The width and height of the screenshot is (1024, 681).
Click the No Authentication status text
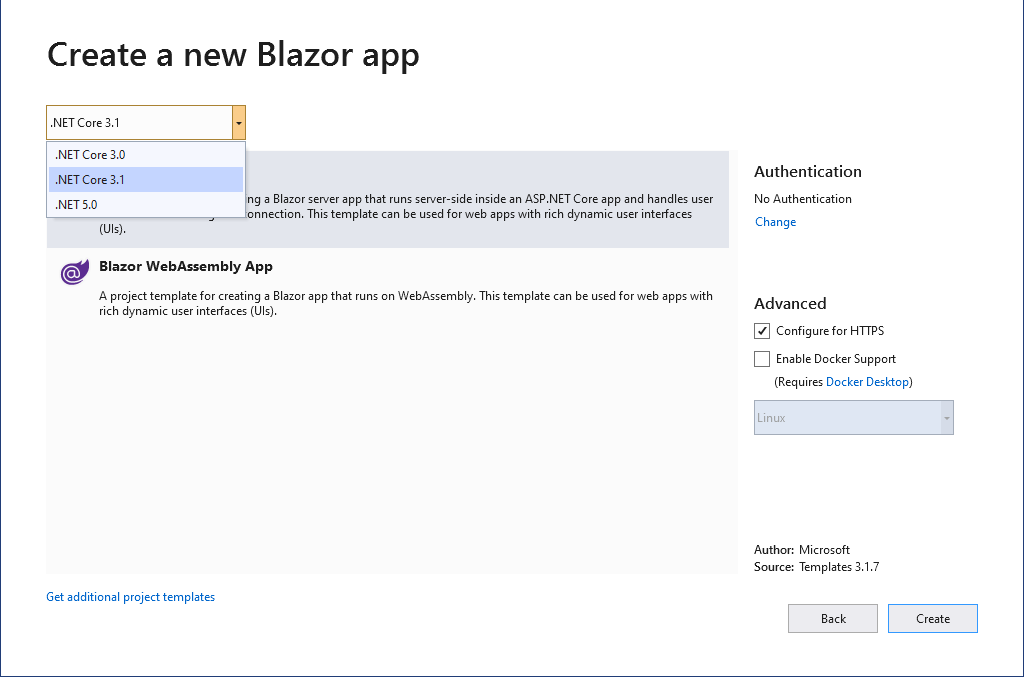802,199
